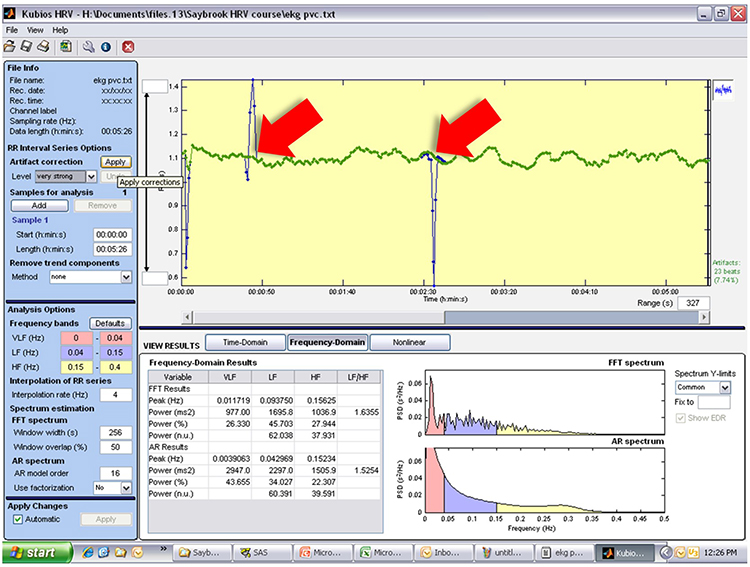Open the Use factorization dropdown

tap(126, 488)
